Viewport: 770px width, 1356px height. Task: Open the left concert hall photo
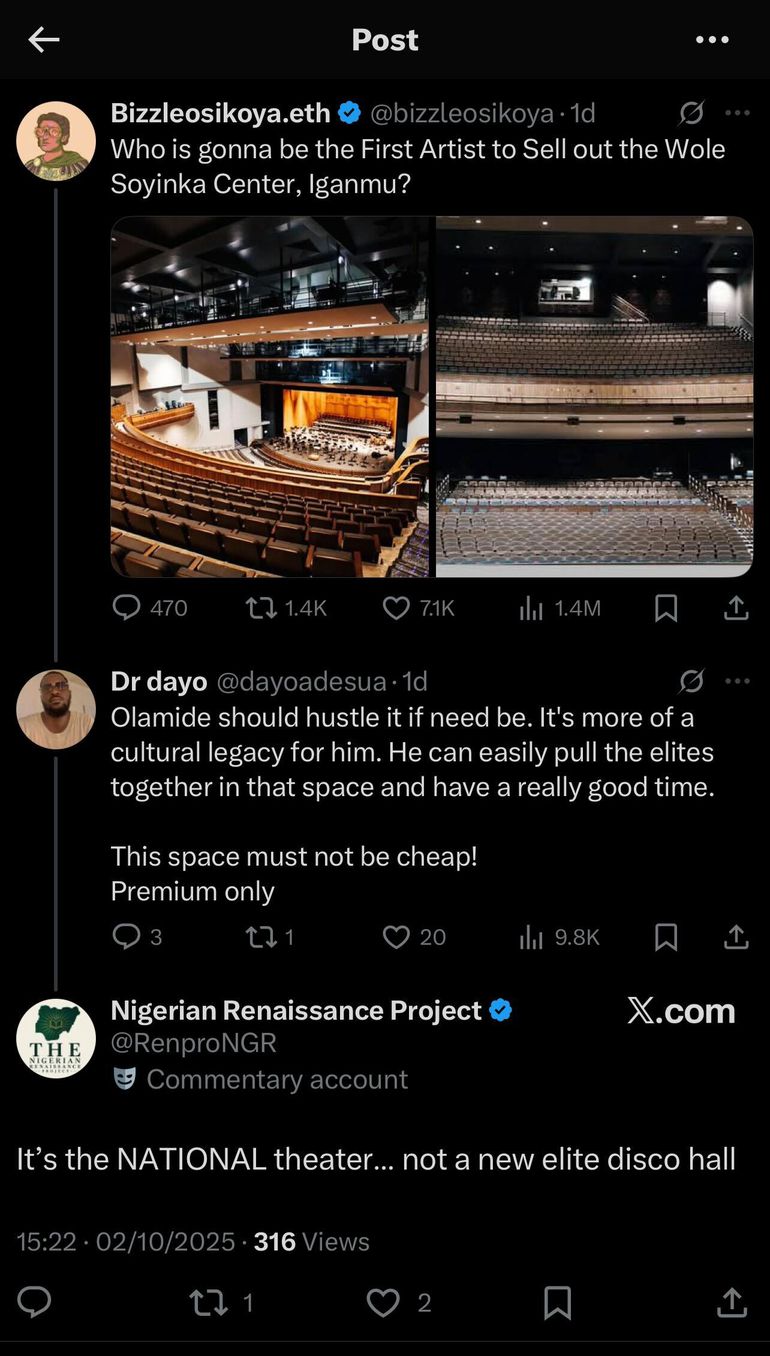(x=270, y=397)
